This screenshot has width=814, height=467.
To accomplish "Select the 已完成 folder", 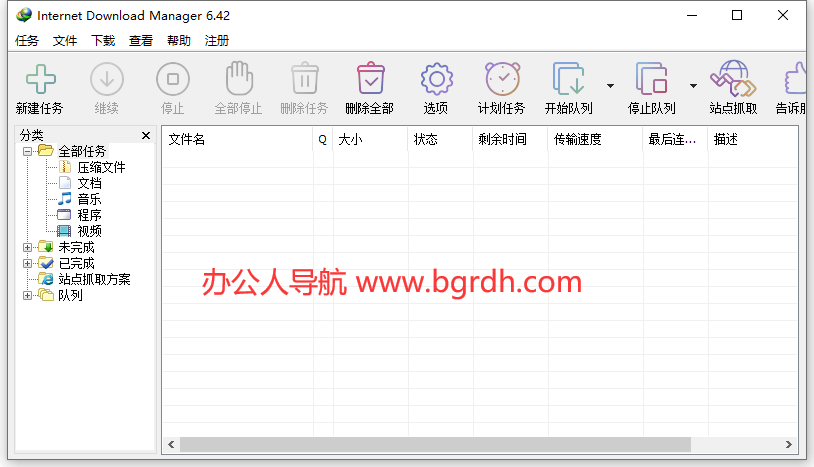I will pyautogui.click(x=76, y=264).
